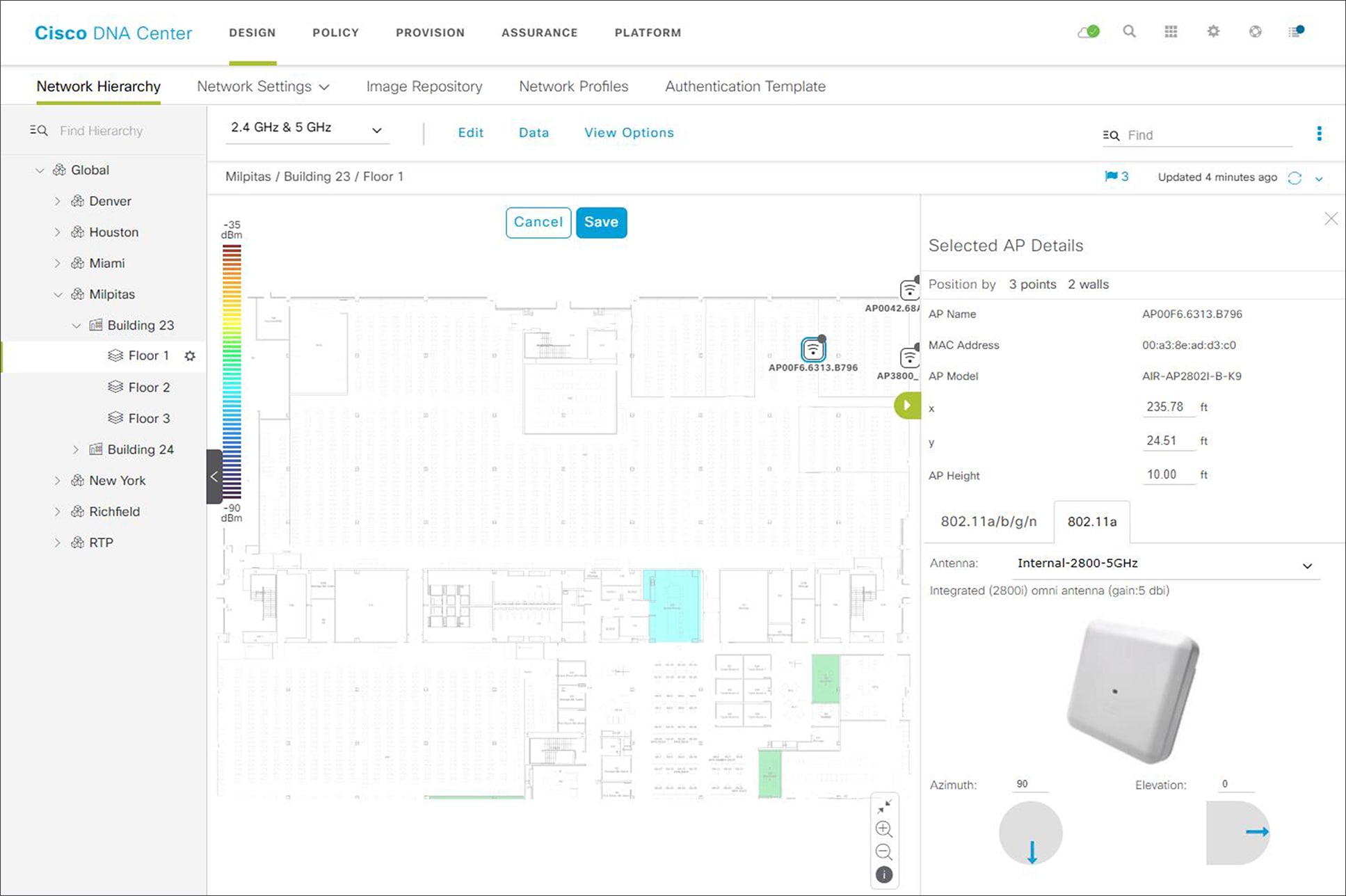Screen dimensions: 1346x896
Task: Open the global search magnifier icon
Action: (1130, 31)
